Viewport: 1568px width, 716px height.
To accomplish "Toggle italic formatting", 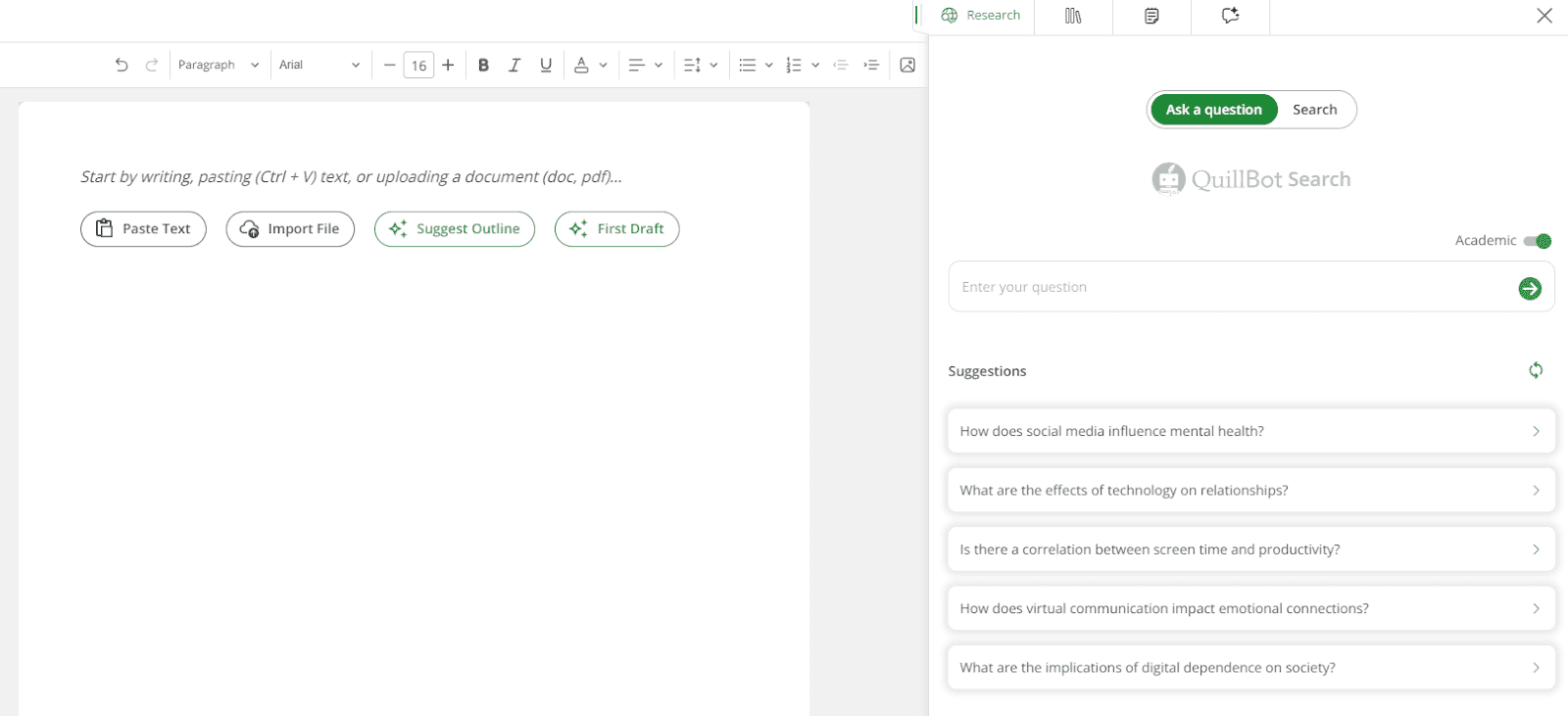I will pos(514,65).
